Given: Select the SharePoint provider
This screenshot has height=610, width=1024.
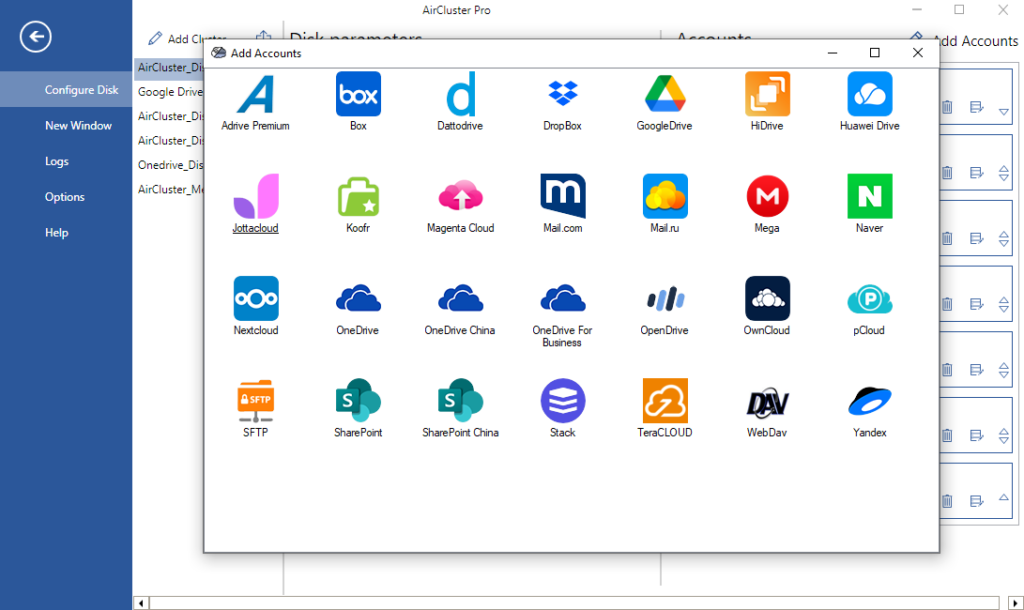Looking at the screenshot, I should click(x=358, y=401).
